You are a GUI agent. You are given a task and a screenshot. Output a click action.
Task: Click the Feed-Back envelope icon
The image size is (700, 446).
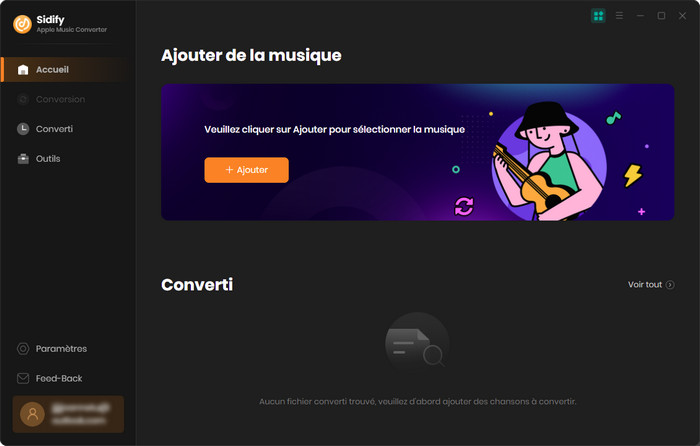(x=23, y=379)
